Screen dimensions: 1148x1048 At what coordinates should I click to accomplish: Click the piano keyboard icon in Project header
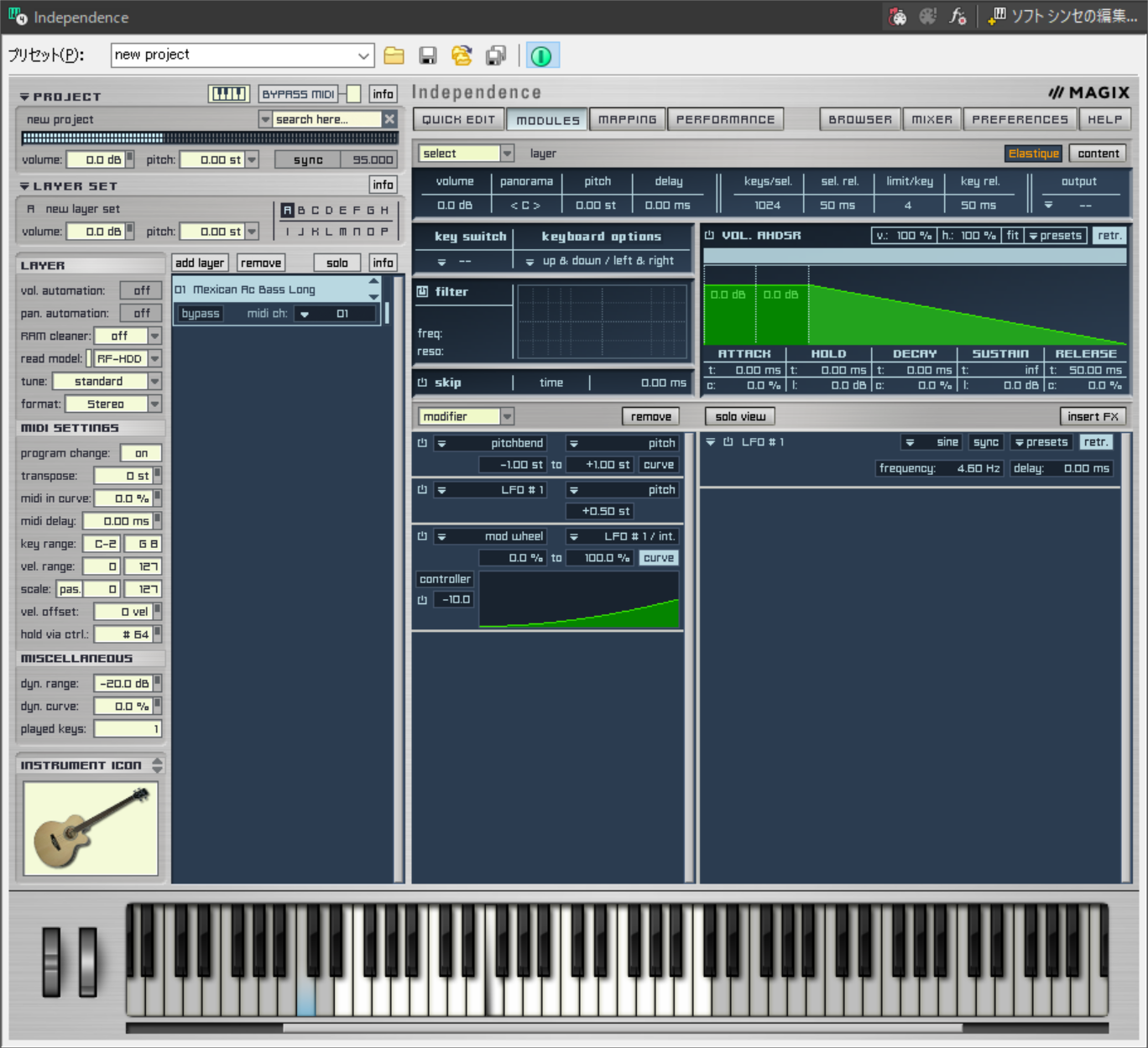229,94
